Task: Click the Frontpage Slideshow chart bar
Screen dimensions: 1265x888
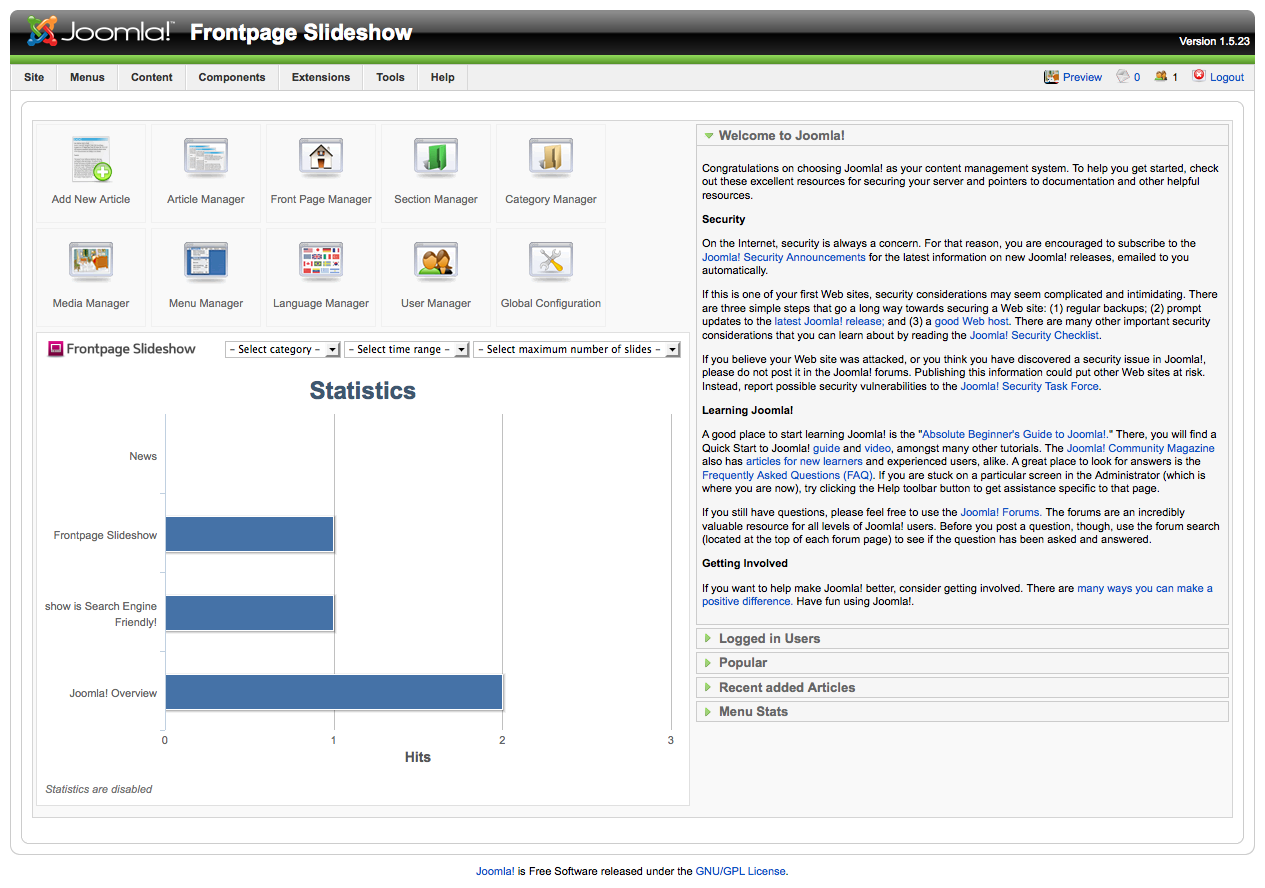Action: [249, 534]
